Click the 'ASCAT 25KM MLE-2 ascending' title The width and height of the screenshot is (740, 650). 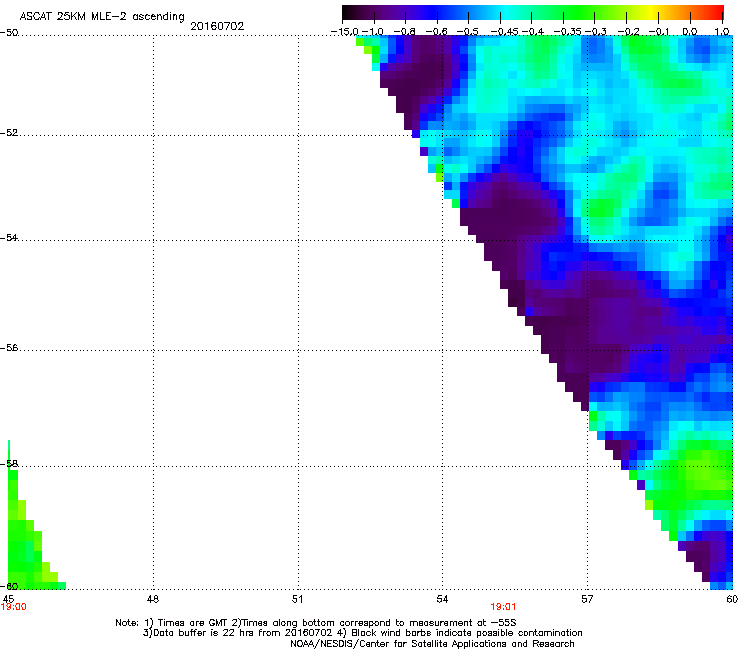coord(102,16)
